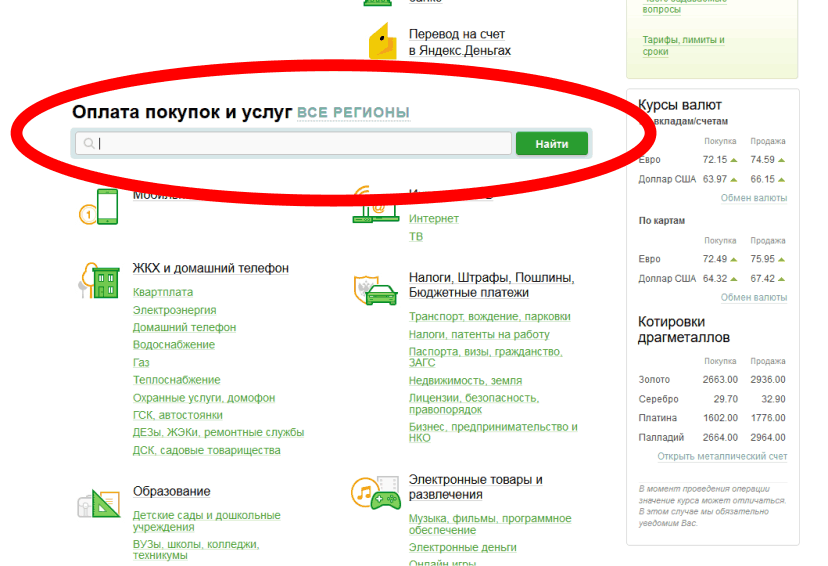Screen dimensions: 828x566
Task: Open Перевод на счет в Яндекс.Деньгах
Action: pos(459,42)
